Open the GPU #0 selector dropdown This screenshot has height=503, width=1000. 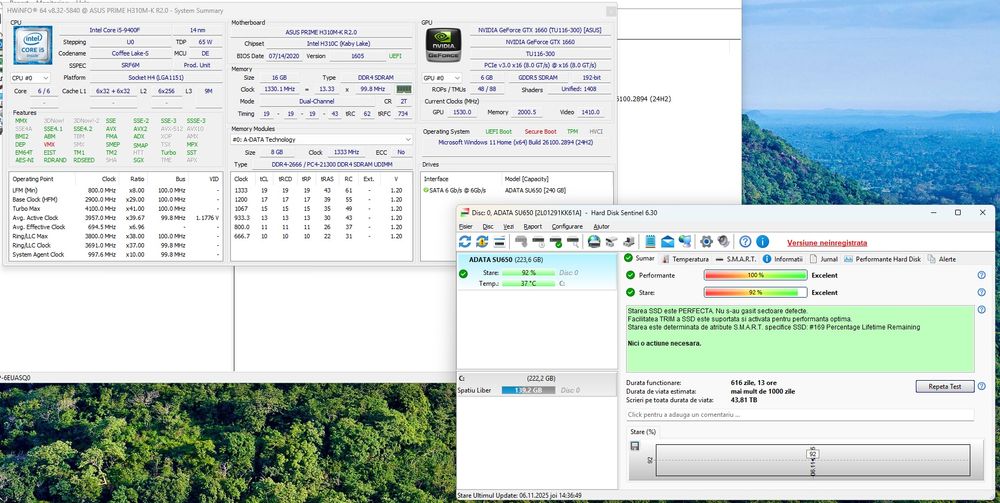(x=441, y=77)
